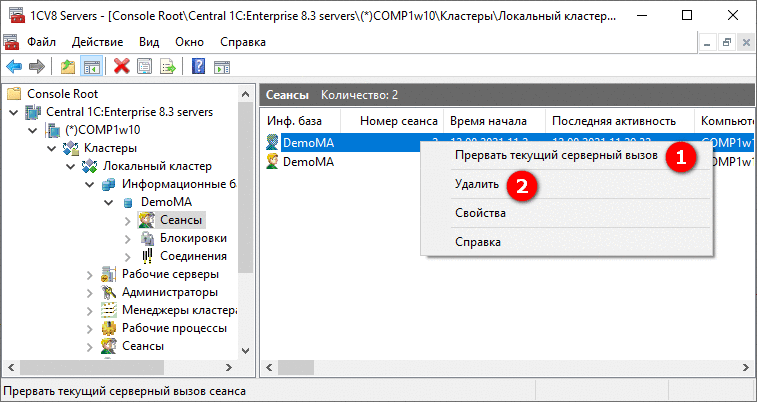Expand the Рабочие серверы tree node
757x402 pixels.
click(x=90, y=275)
